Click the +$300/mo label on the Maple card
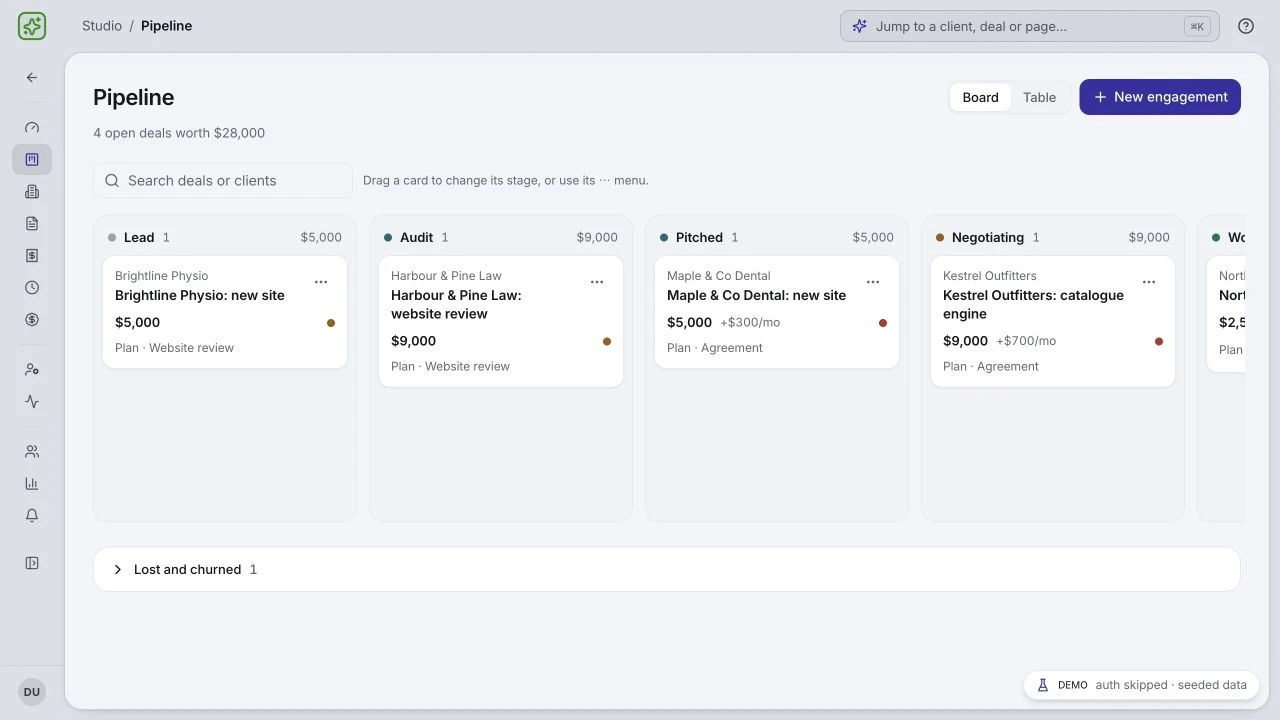Screen dimensions: 1280x720 tap(750, 323)
